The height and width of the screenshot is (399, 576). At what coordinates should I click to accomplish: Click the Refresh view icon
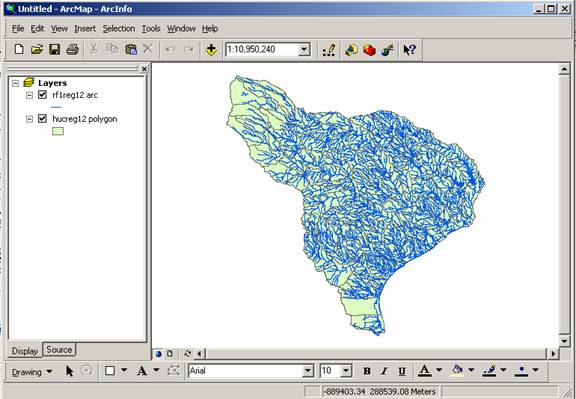(x=188, y=354)
